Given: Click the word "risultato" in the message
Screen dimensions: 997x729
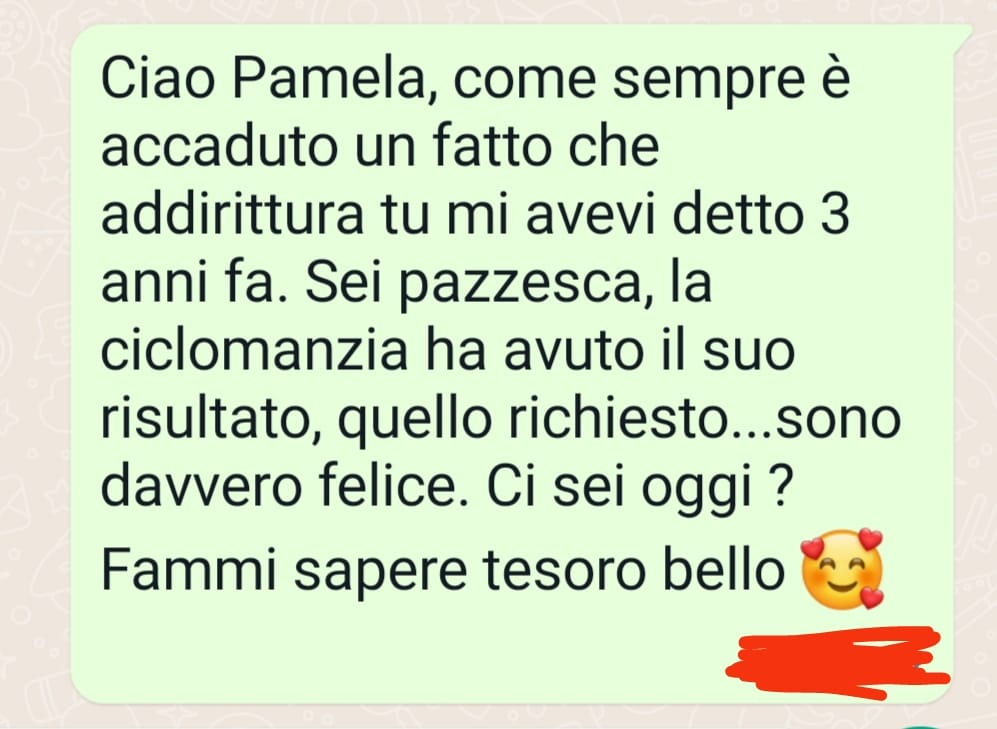Looking at the screenshot, I should 214,419.
